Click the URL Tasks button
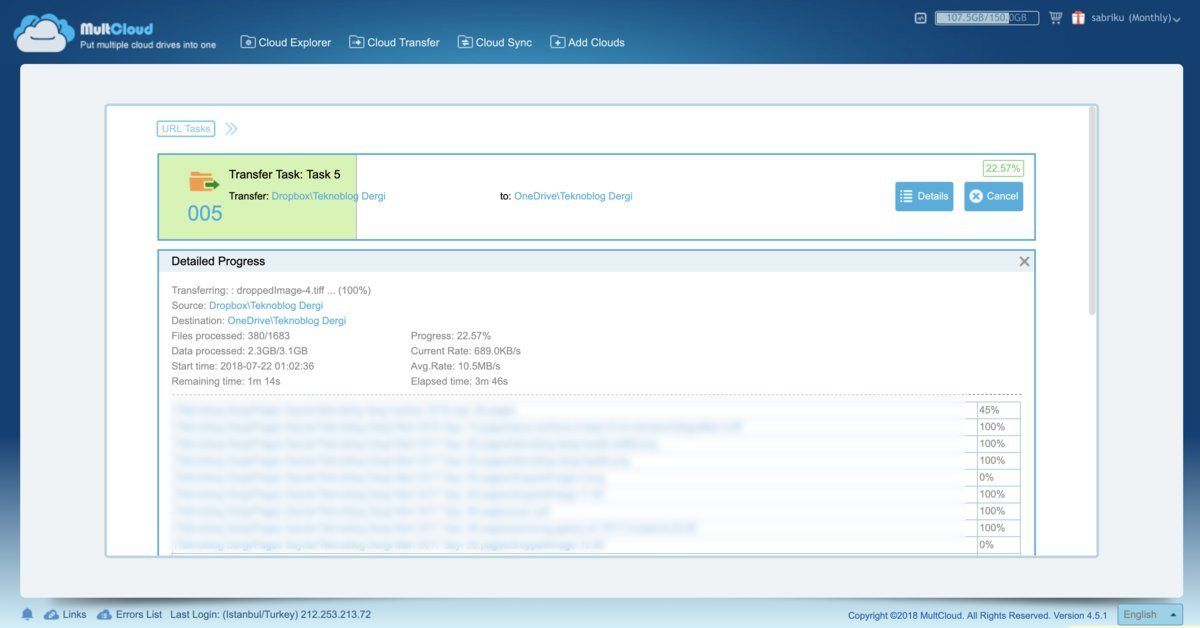Viewport: 1200px width, 628px height. 186,129
